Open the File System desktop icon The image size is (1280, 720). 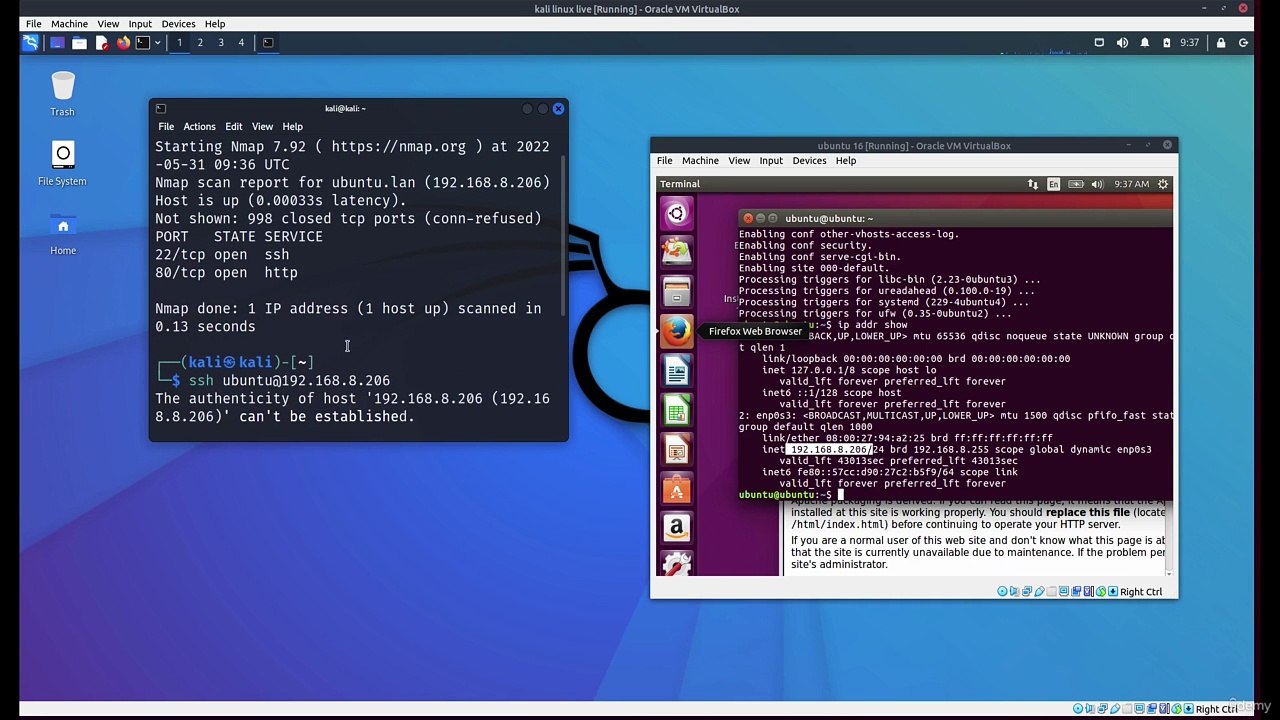(62, 164)
